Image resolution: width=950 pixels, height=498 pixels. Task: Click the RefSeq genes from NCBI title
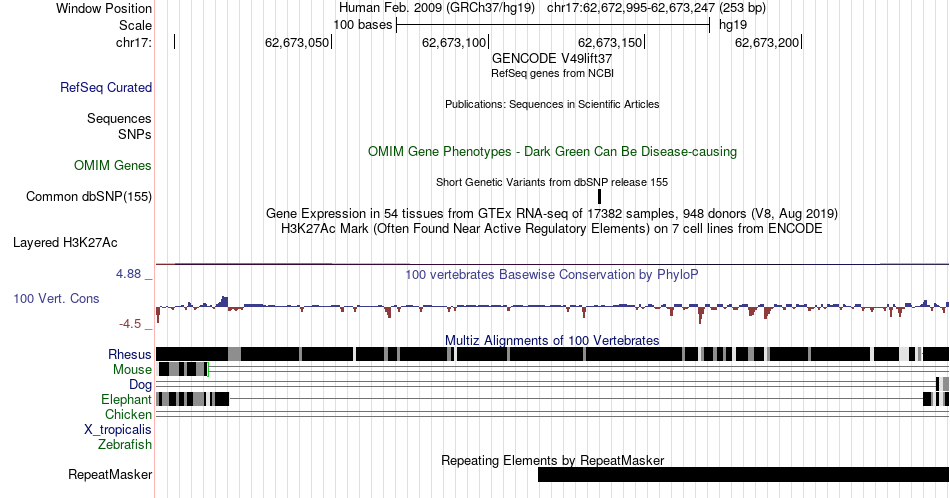552,73
